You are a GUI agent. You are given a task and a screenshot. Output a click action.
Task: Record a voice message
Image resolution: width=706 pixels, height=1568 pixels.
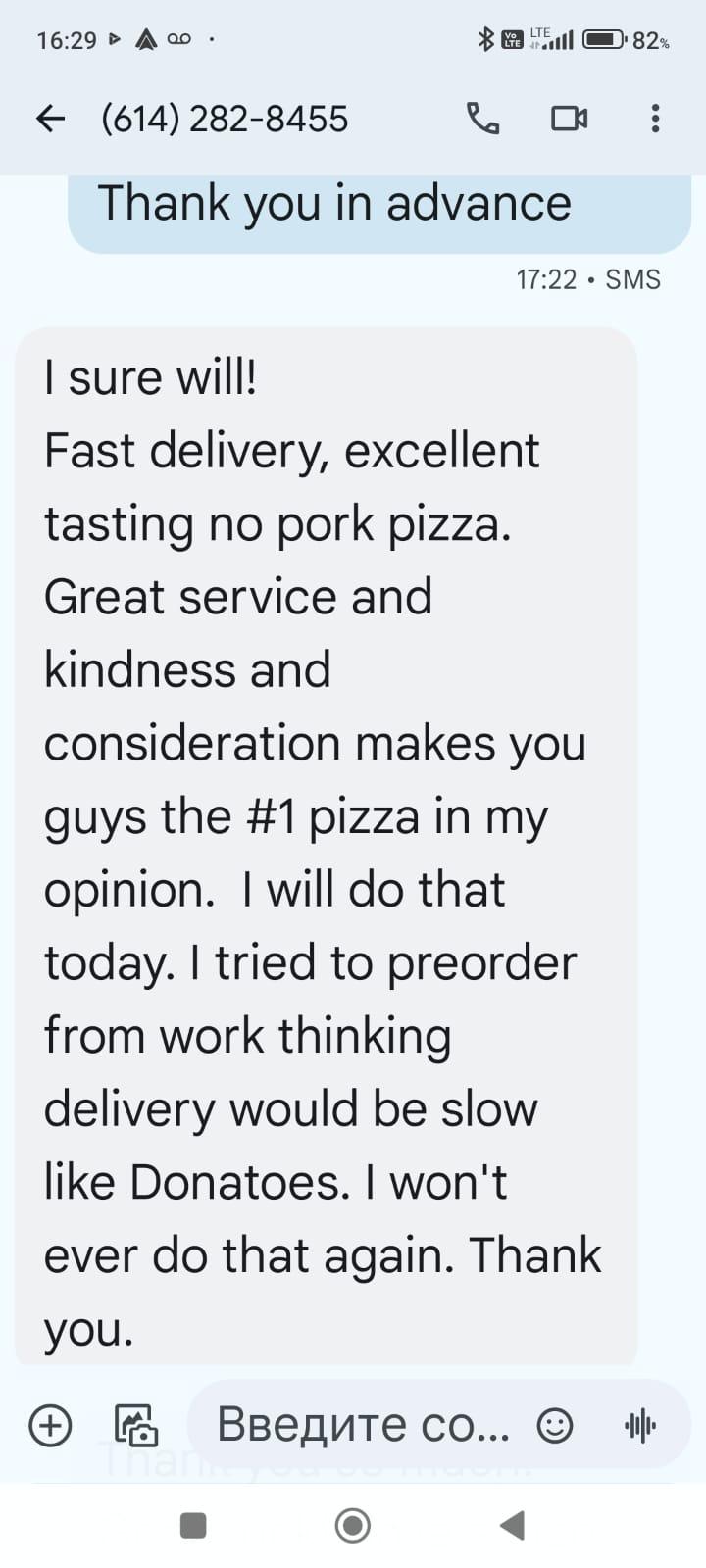tap(640, 1425)
